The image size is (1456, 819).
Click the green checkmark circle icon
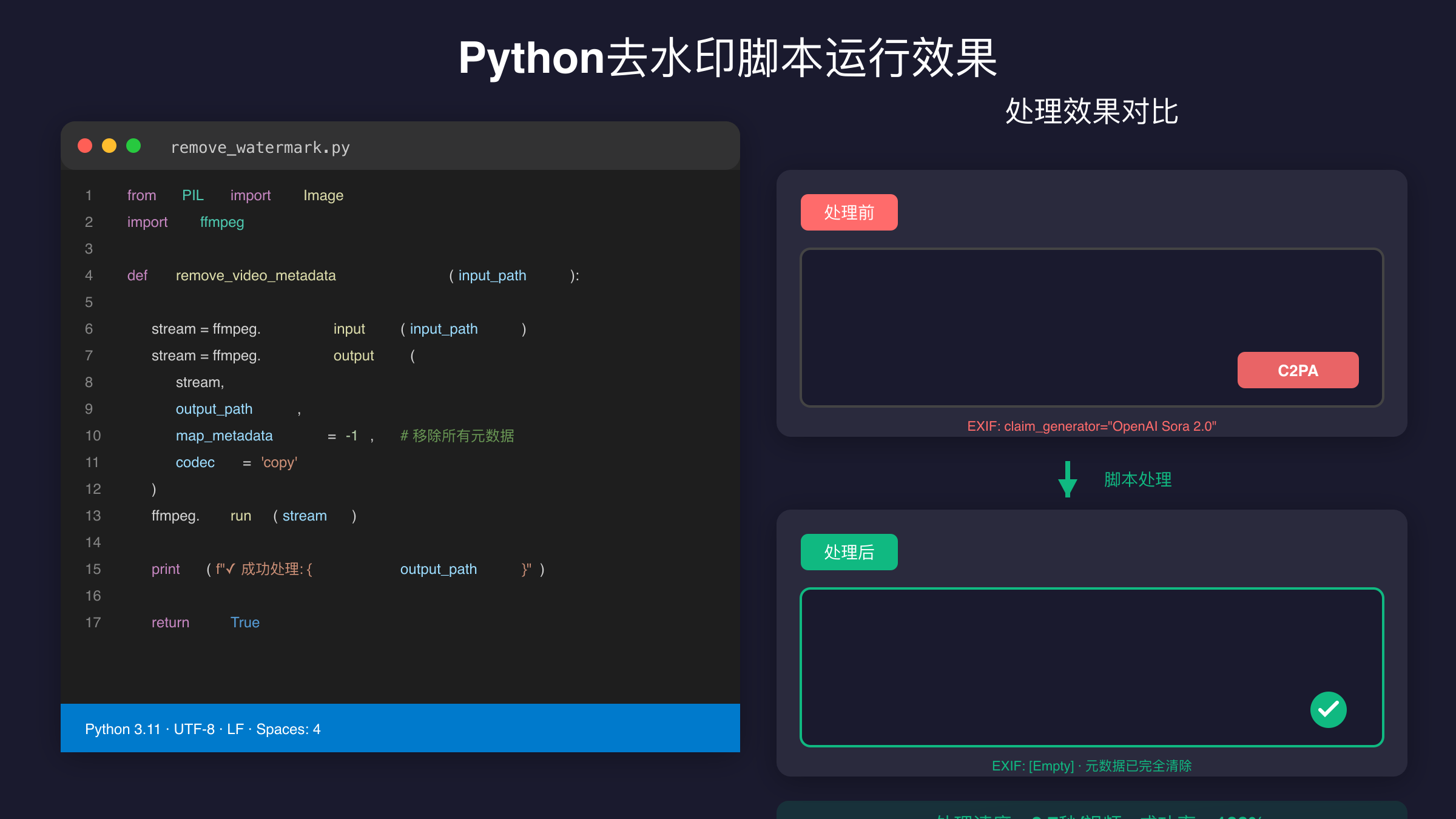[x=1328, y=709]
